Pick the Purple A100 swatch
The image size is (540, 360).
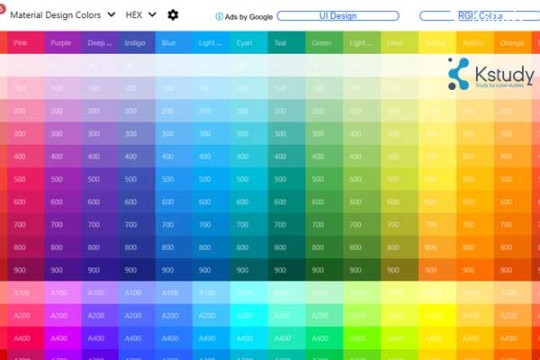(x=63, y=293)
